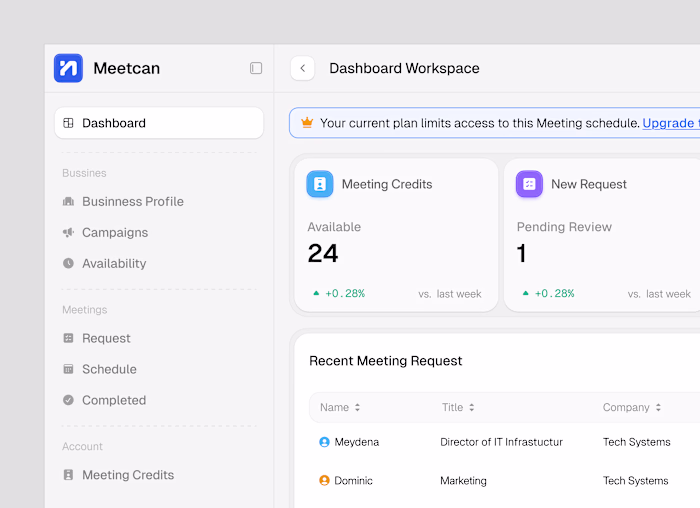
Task: Click the Schedule calendar icon
Action: pyautogui.click(x=68, y=369)
